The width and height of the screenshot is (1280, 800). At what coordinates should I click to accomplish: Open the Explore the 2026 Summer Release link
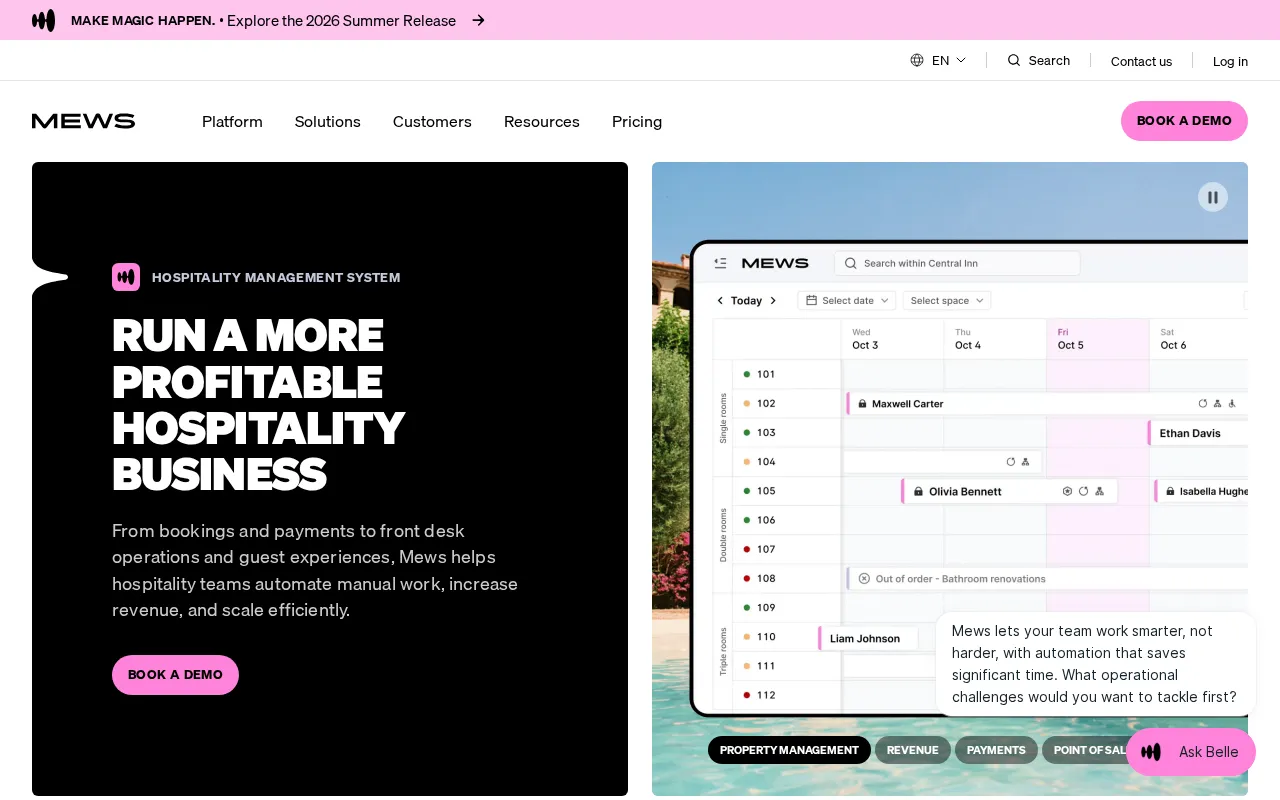341,20
